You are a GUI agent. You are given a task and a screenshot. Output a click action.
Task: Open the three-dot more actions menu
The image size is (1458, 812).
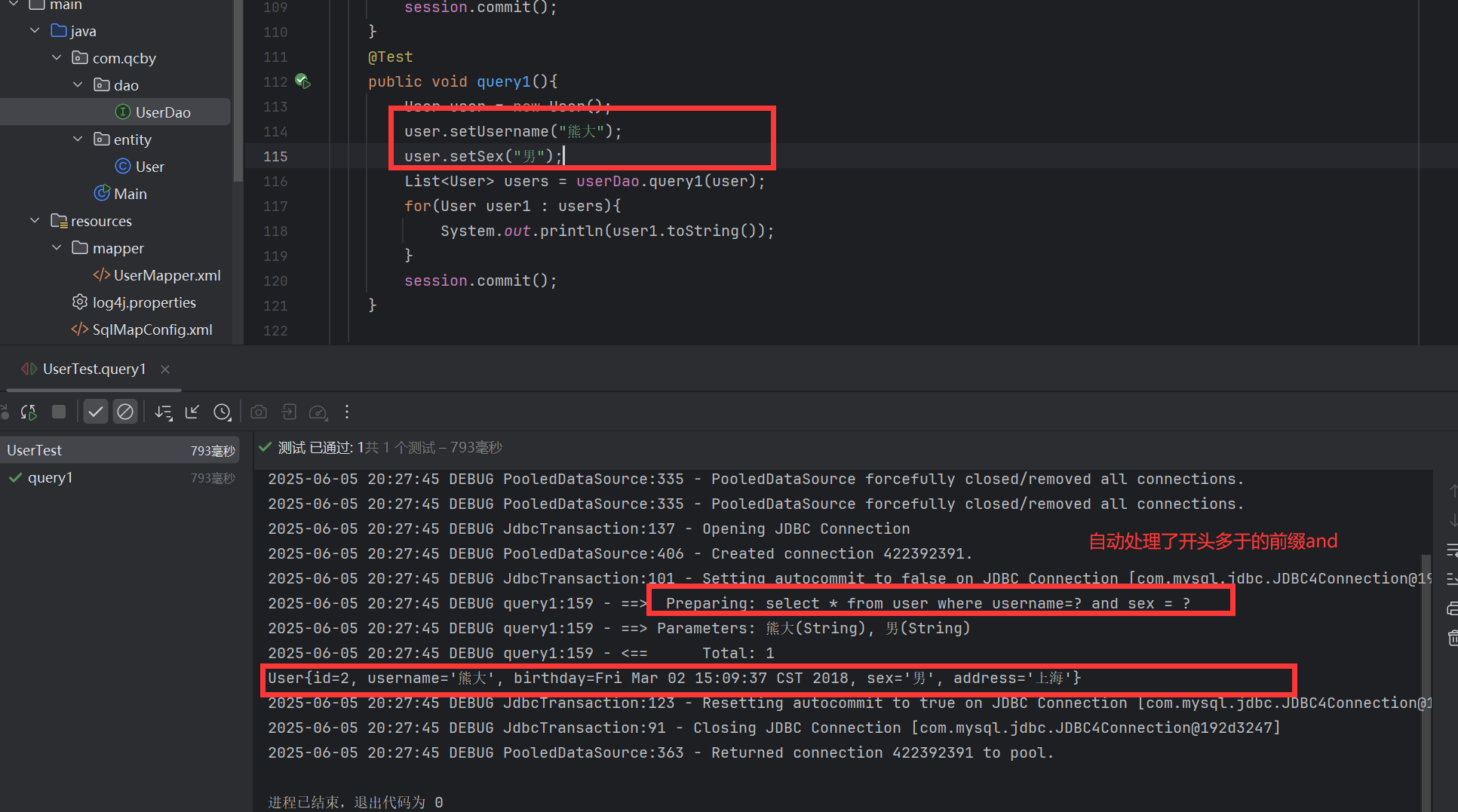point(347,412)
